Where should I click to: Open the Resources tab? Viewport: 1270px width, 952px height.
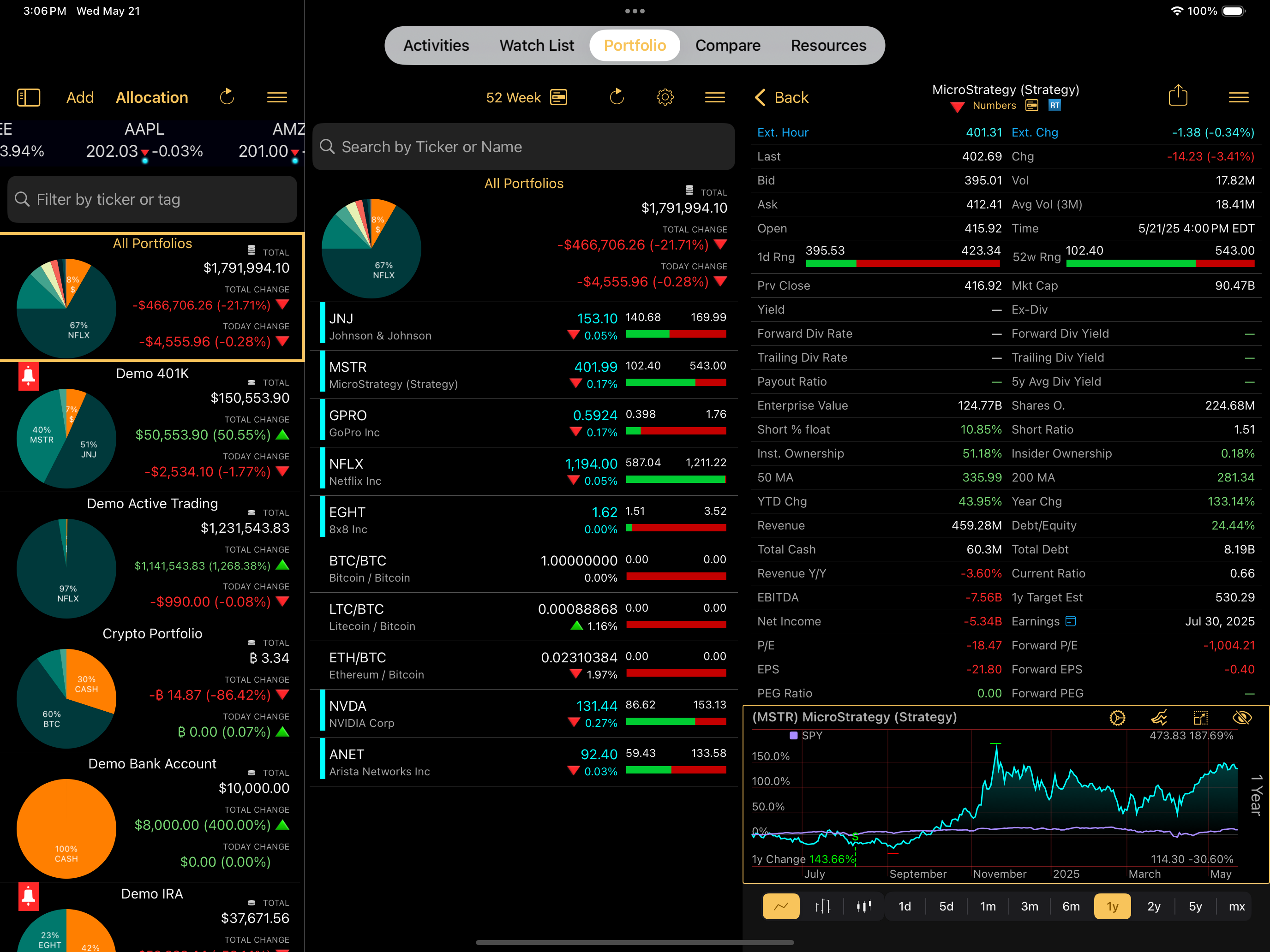[828, 45]
